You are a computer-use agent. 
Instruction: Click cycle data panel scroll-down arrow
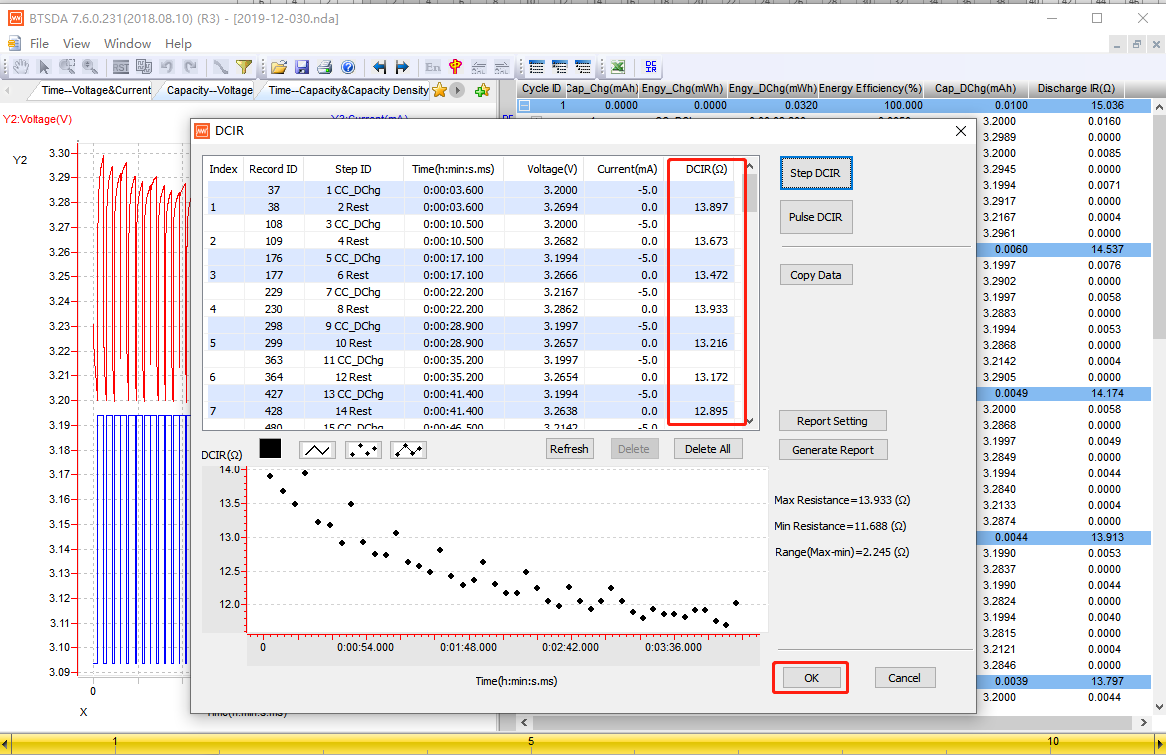pyautogui.click(x=1159, y=707)
